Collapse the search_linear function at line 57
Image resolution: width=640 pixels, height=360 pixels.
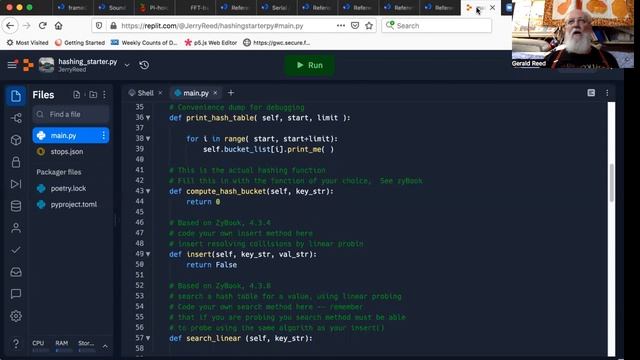[x=148, y=338]
